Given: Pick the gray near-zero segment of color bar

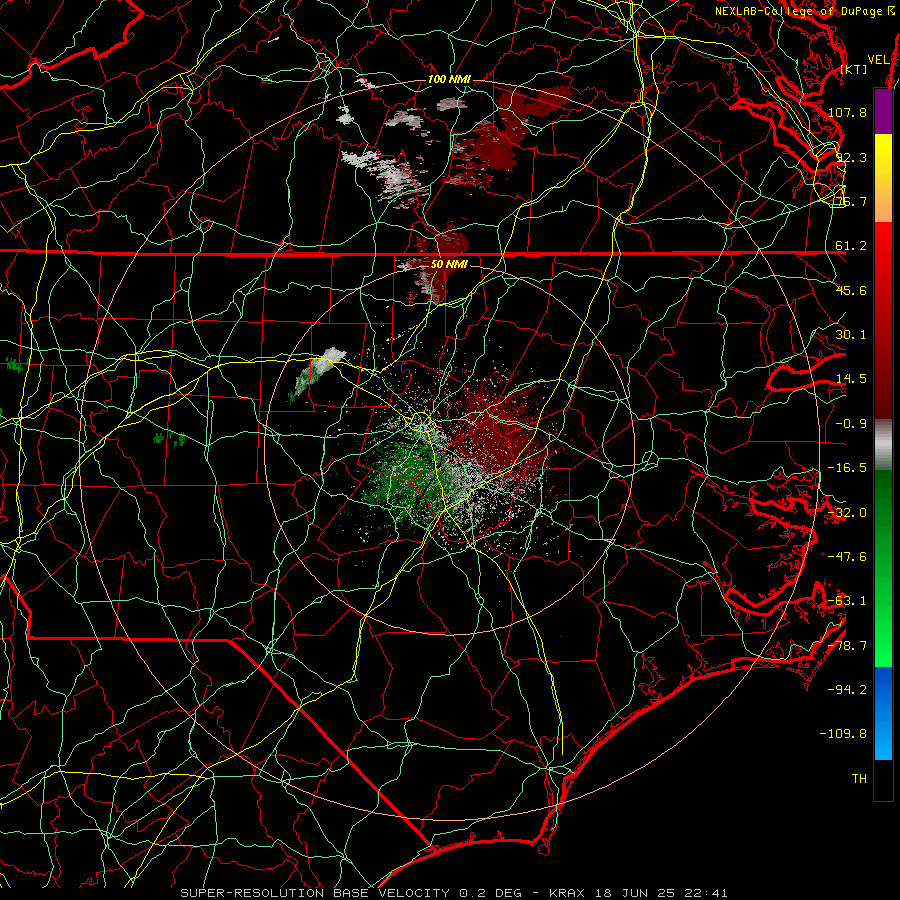Looking at the screenshot, I should (x=883, y=445).
